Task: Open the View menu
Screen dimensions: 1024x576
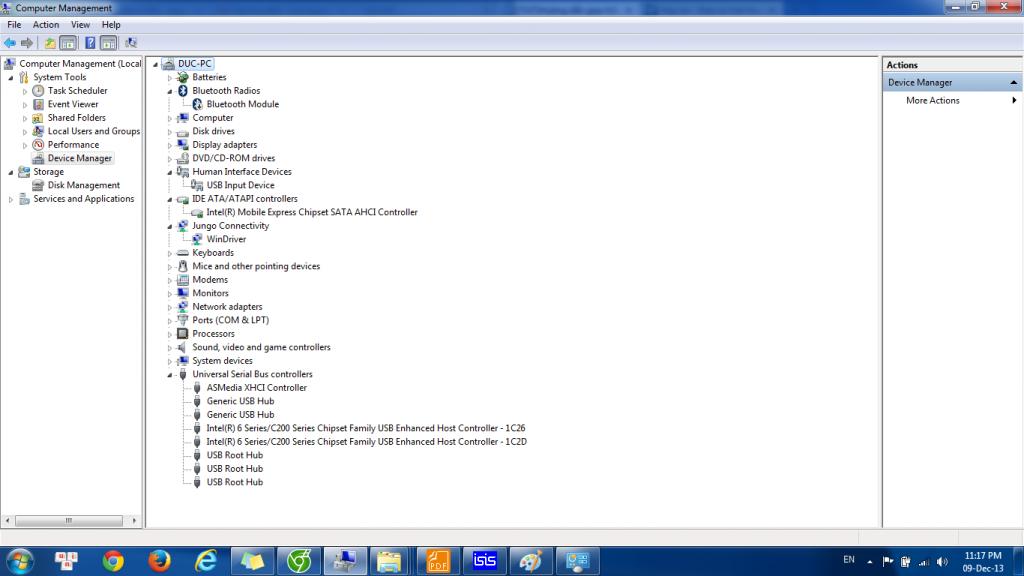Action: pos(80,25)
